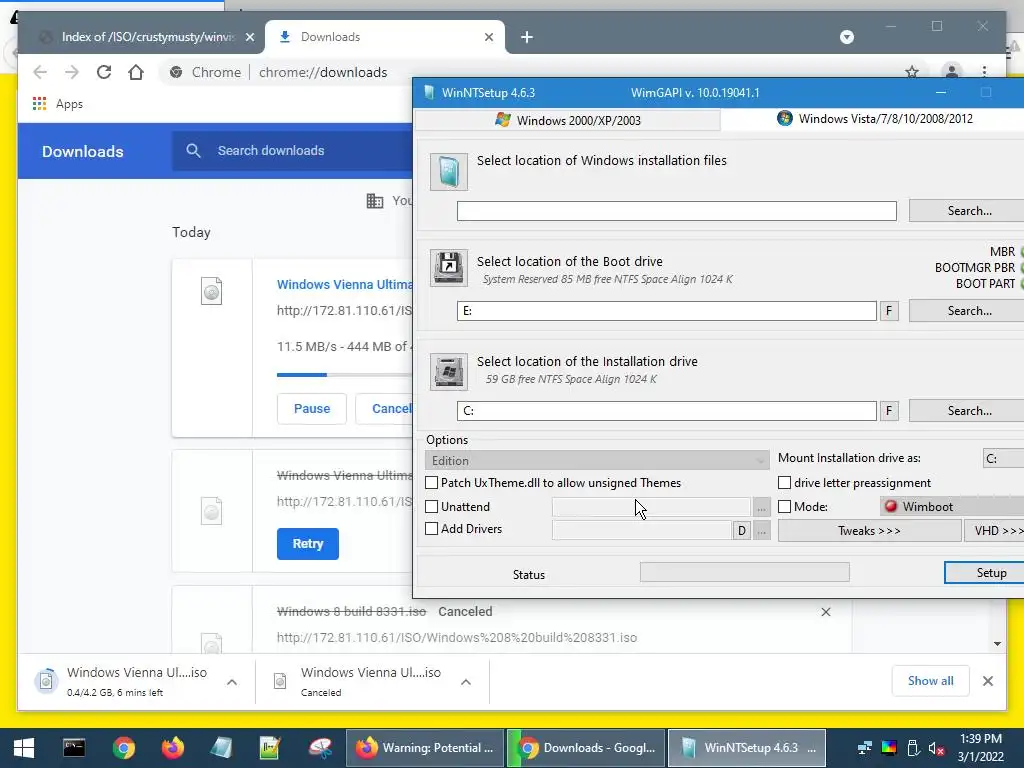Switch to WinNTSetup 4.6.3 taskbar window
Image resolution: width=1024 pixels, height=768 pixels.
(747, 748)
